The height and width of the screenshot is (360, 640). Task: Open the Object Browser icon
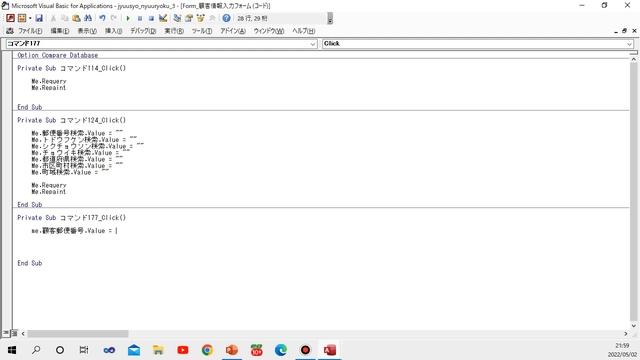(200, 18)
